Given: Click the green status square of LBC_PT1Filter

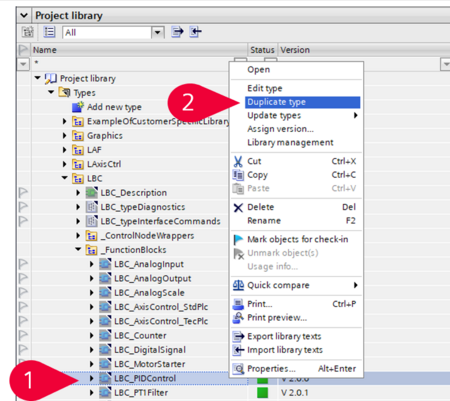Looking at the screenshot, I should [x=263, y=393].
